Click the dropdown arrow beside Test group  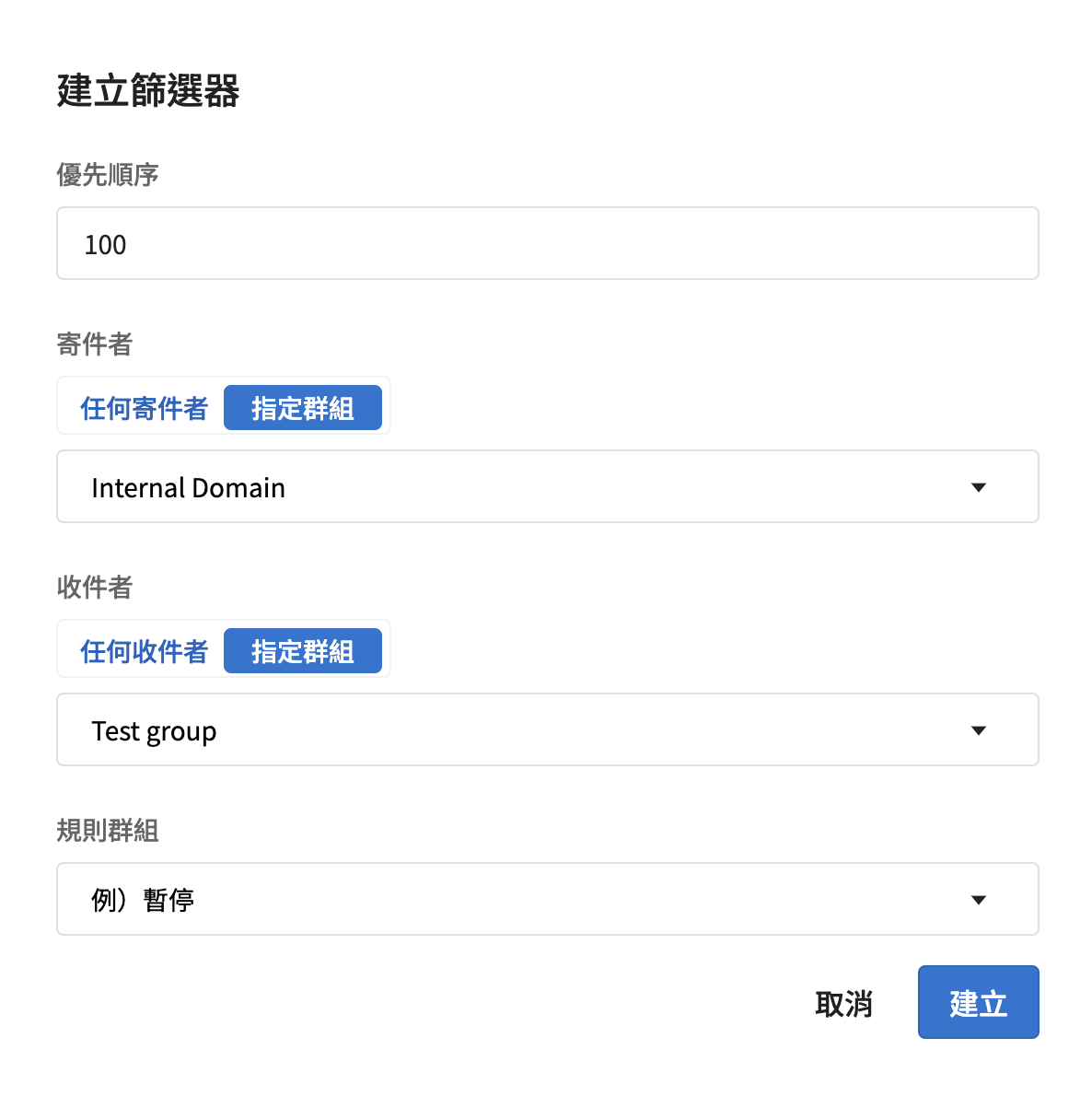[978, 730]
